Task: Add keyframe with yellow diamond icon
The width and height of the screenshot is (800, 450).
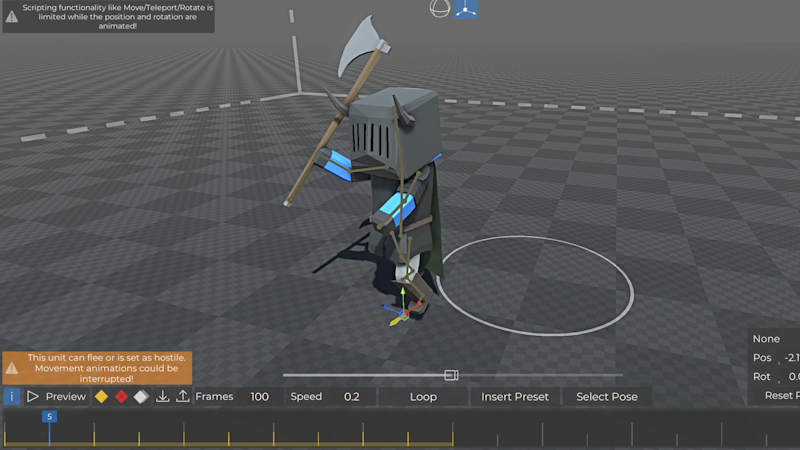Action: point(101,397)
